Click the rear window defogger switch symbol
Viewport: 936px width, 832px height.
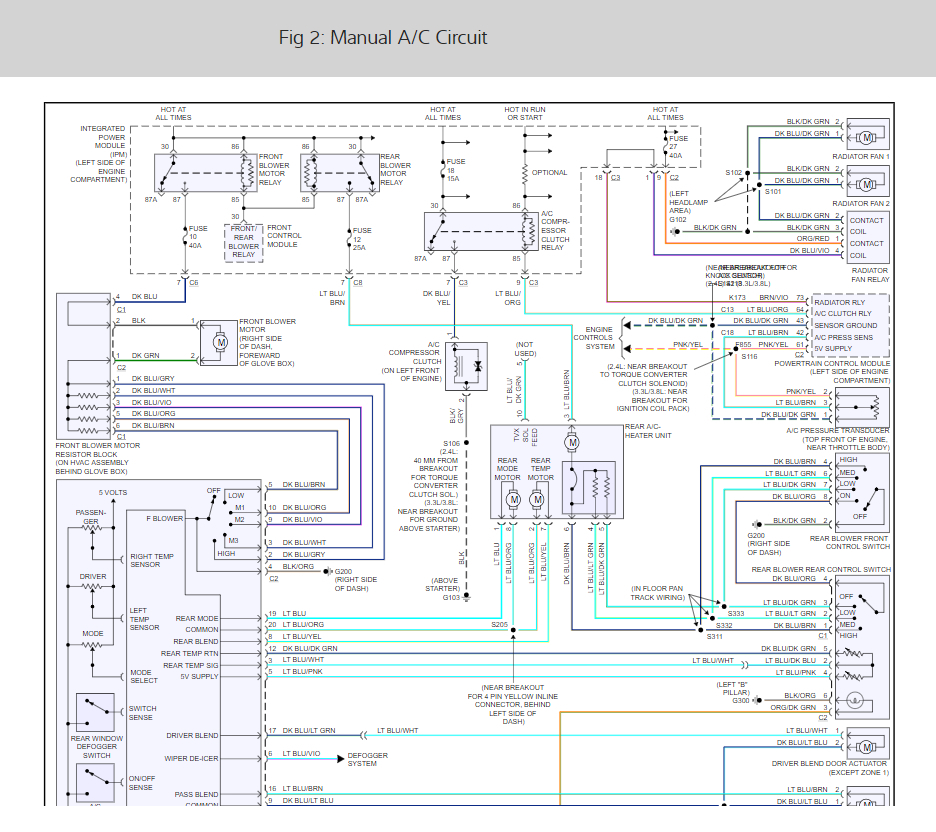pyautogui.click(x=96, y=712)
